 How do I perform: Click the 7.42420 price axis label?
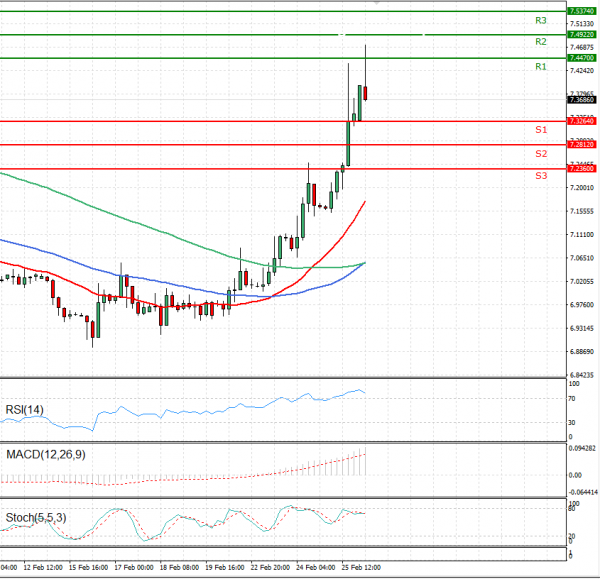pos(582,71)
